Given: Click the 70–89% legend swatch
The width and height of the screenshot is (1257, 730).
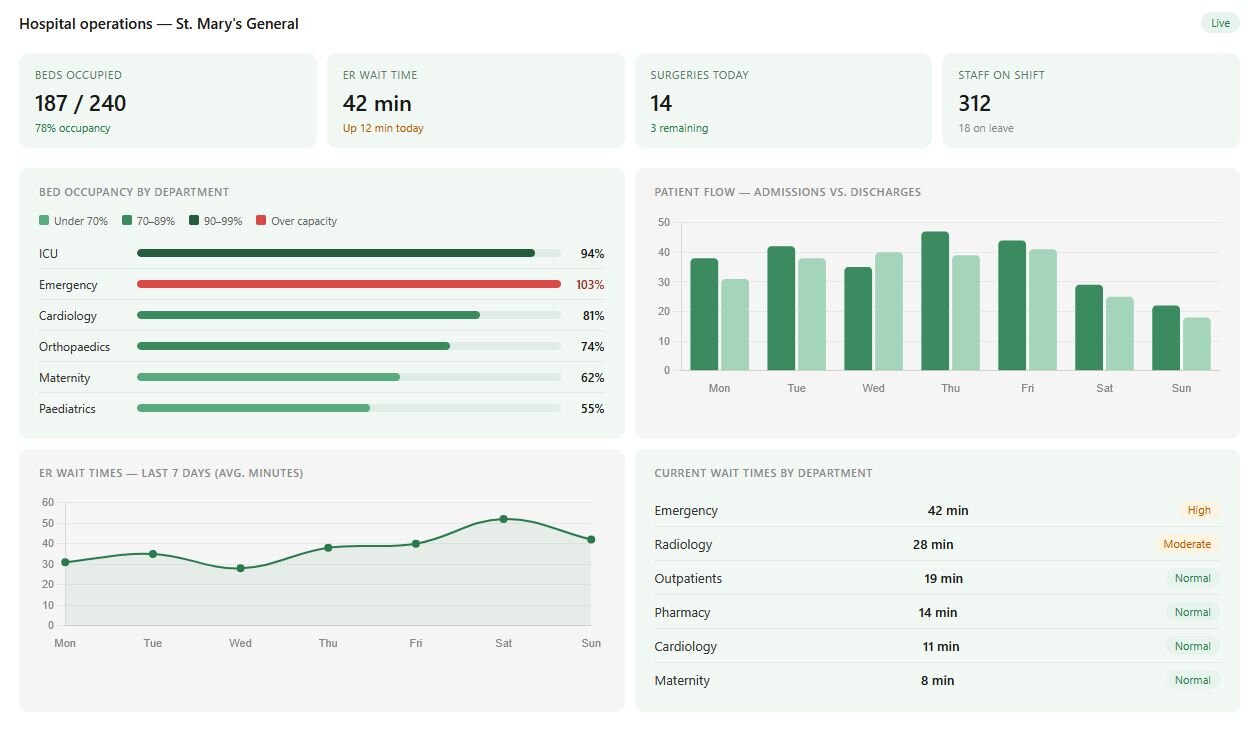Looking at the screenshot, I should (127, 221).
